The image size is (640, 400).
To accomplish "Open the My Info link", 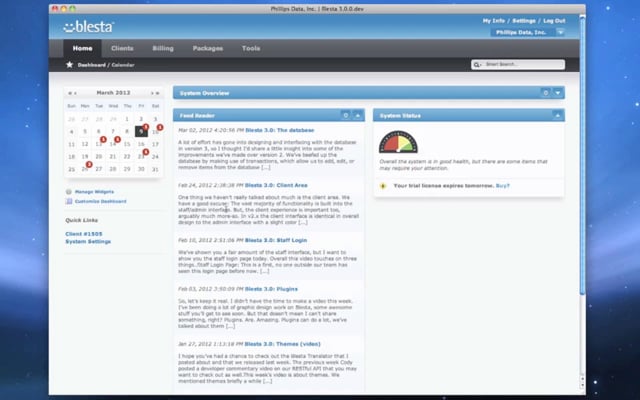I will pos(493,21).
